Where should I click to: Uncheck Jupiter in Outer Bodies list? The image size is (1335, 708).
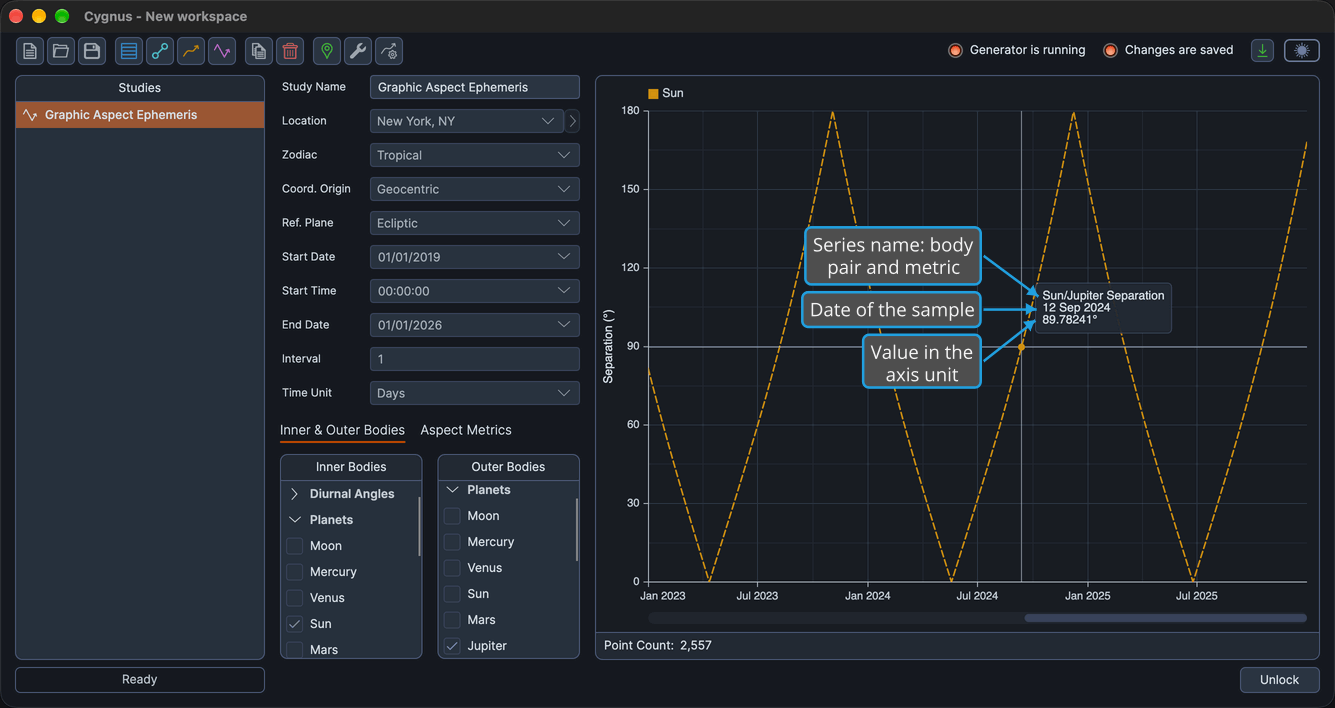452,646
